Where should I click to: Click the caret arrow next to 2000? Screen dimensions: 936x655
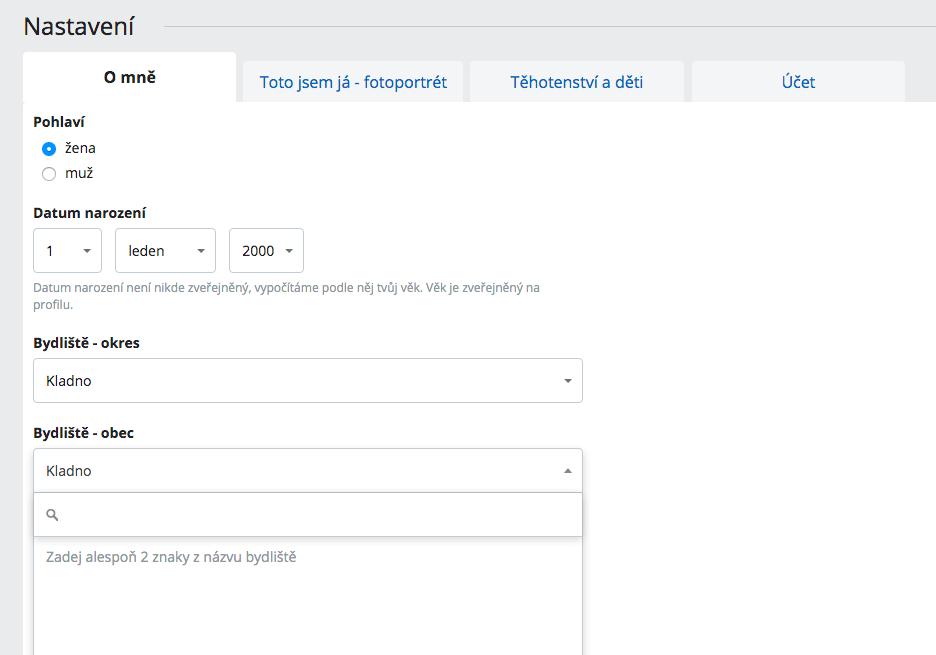click(289, 251)
